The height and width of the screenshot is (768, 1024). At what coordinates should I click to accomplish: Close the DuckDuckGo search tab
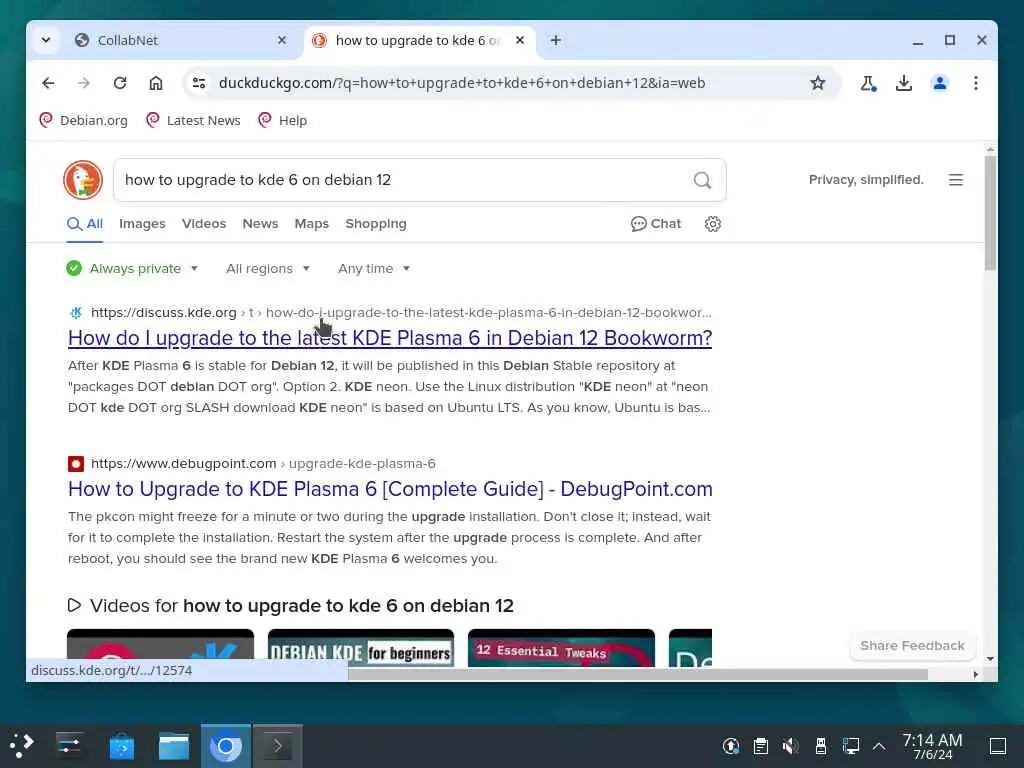520,40
